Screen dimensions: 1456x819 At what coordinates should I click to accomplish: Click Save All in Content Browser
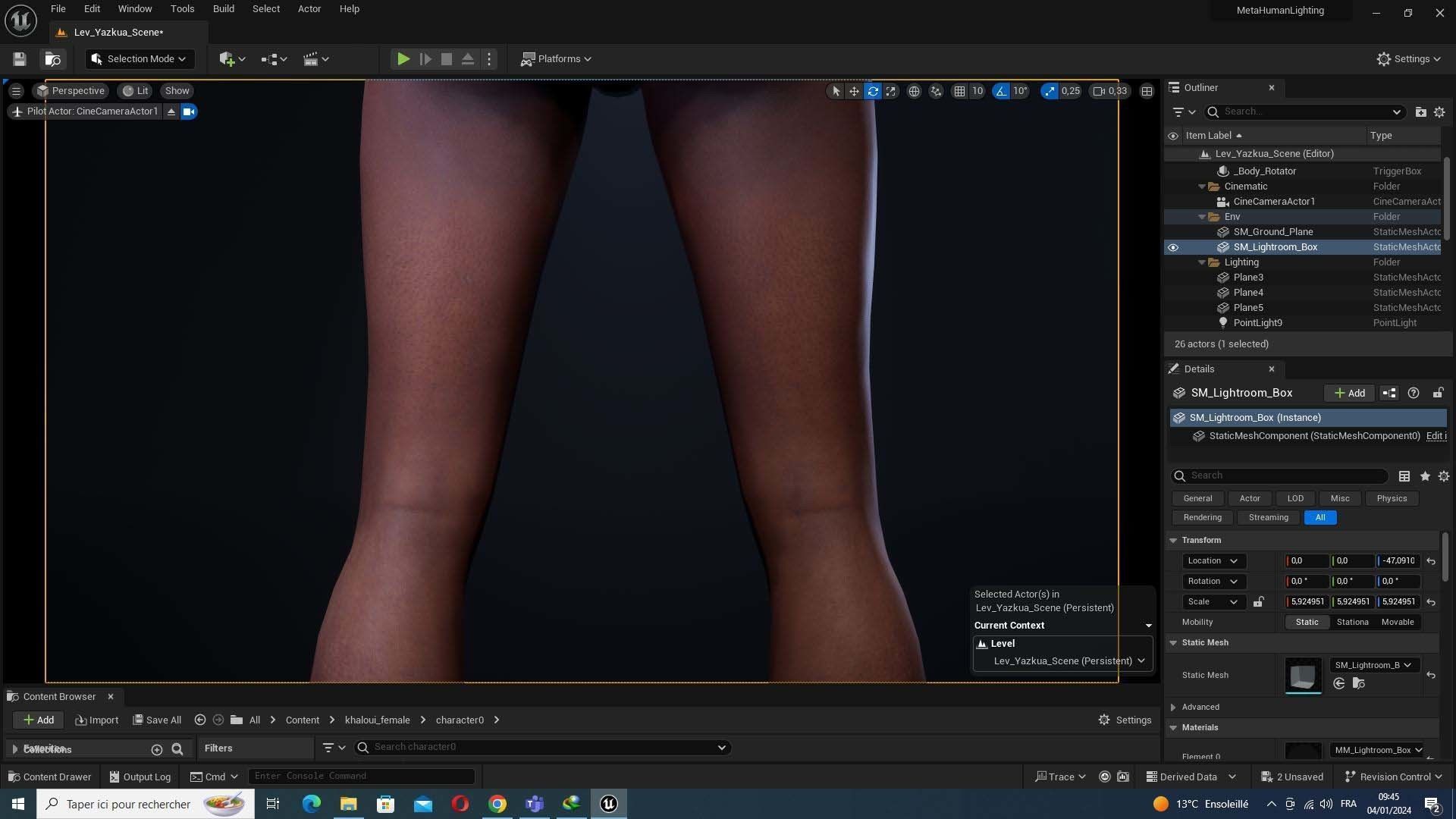point(157,720)
